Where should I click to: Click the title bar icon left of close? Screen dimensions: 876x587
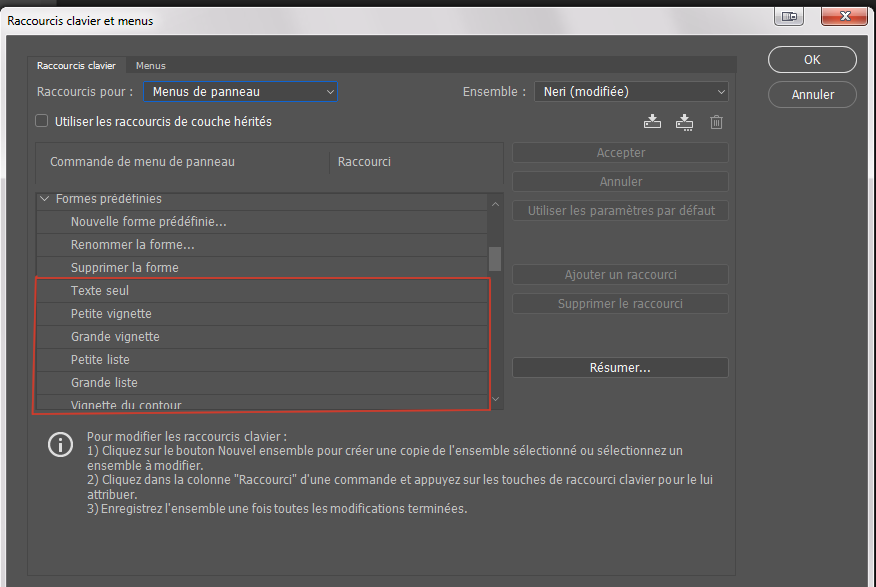click(x=790, y=16)
